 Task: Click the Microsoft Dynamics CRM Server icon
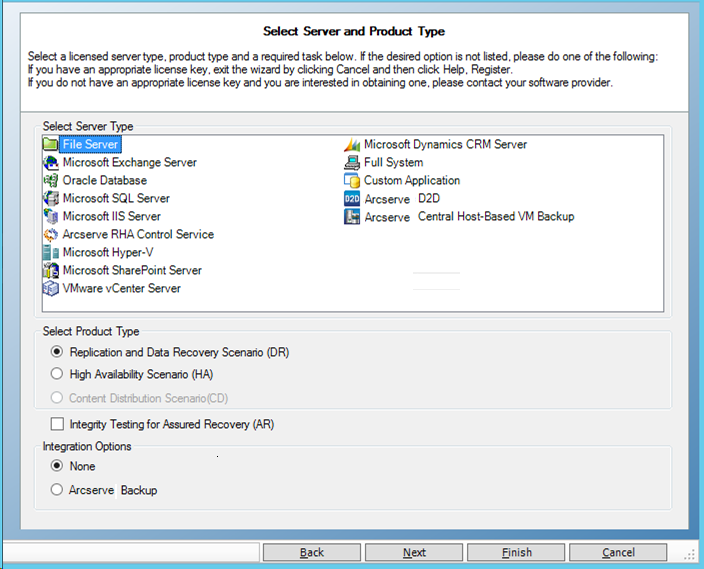click(x=352, y=145)
